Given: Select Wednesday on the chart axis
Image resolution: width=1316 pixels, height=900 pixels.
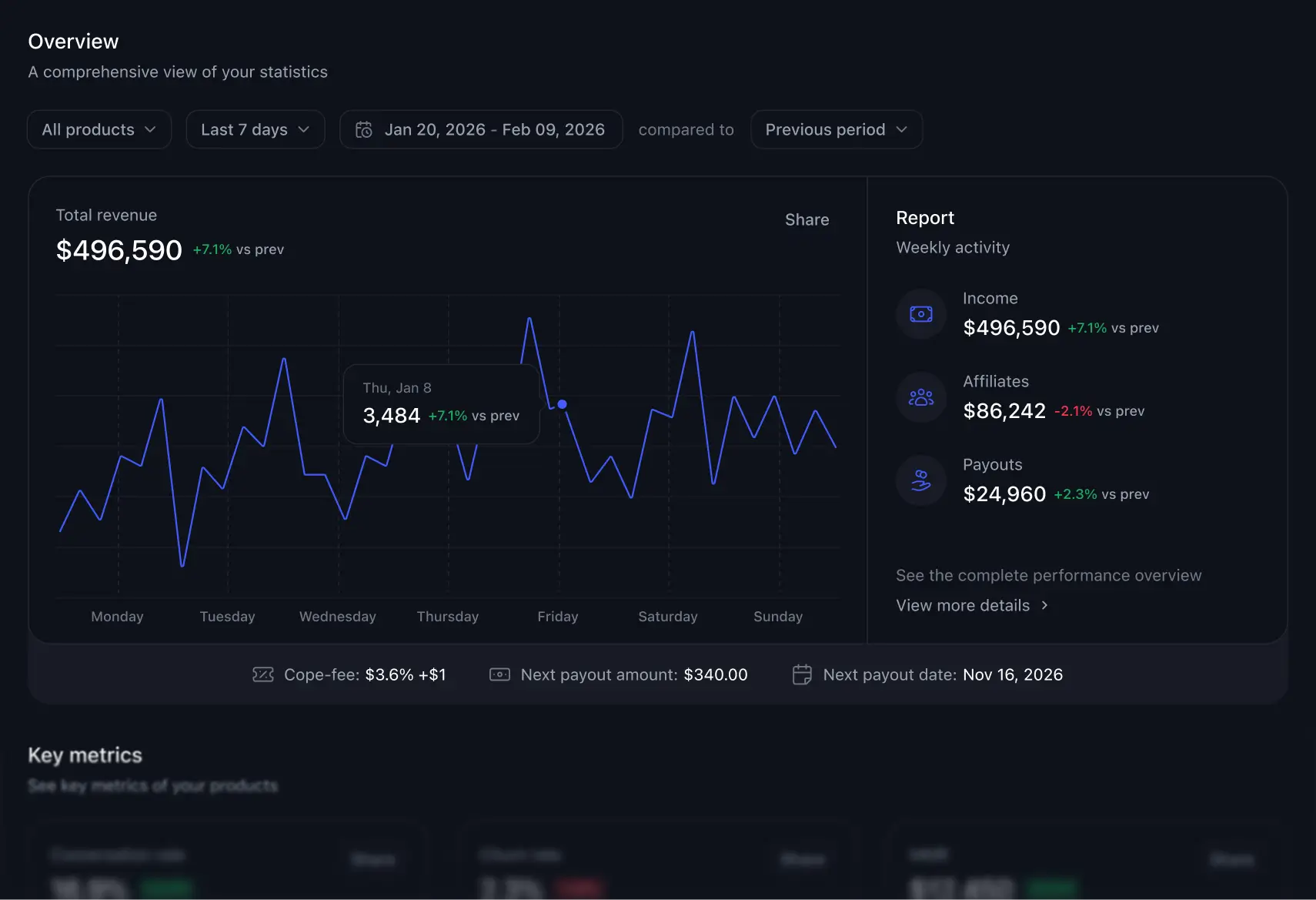Looking at the screenshot, I should click(x=338, y=616).
